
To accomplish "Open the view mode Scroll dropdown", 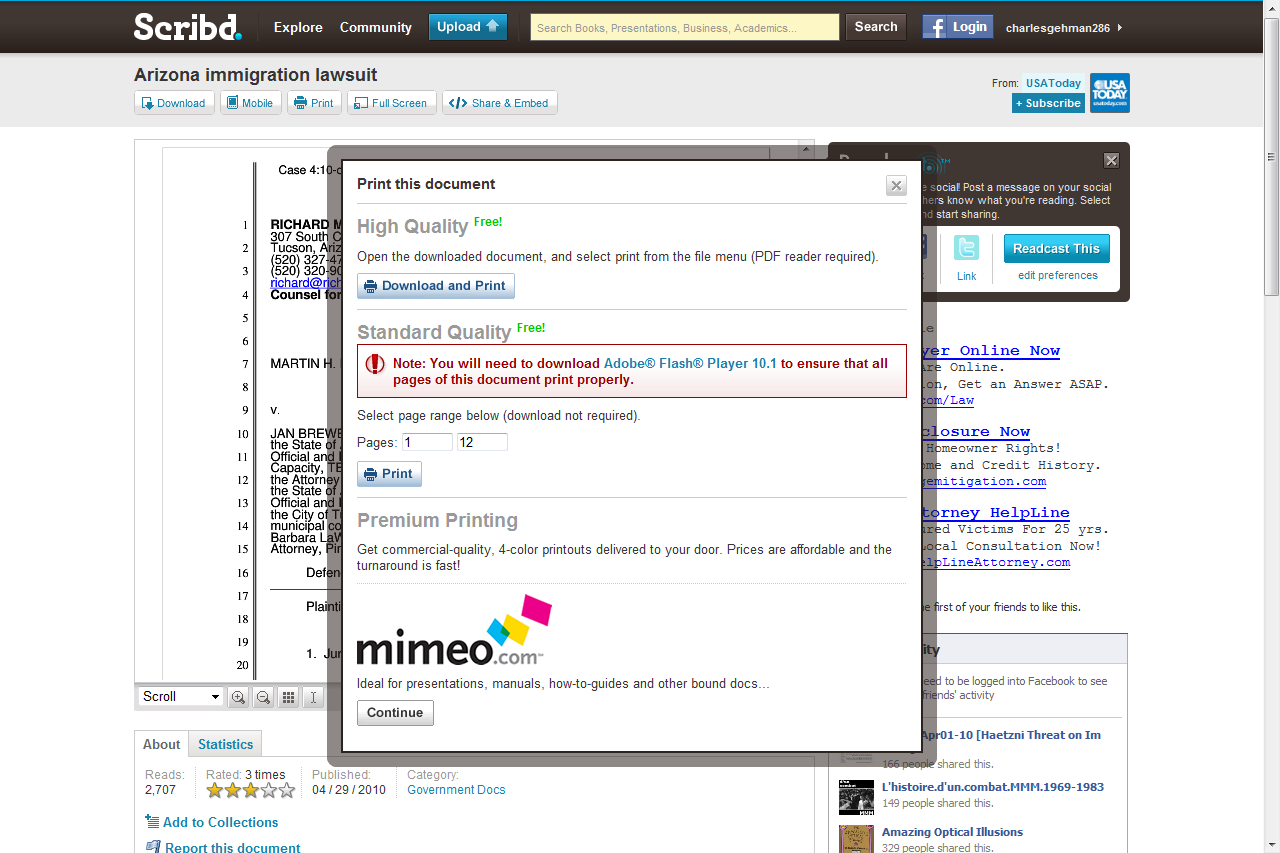I will [x=180, y=697].
